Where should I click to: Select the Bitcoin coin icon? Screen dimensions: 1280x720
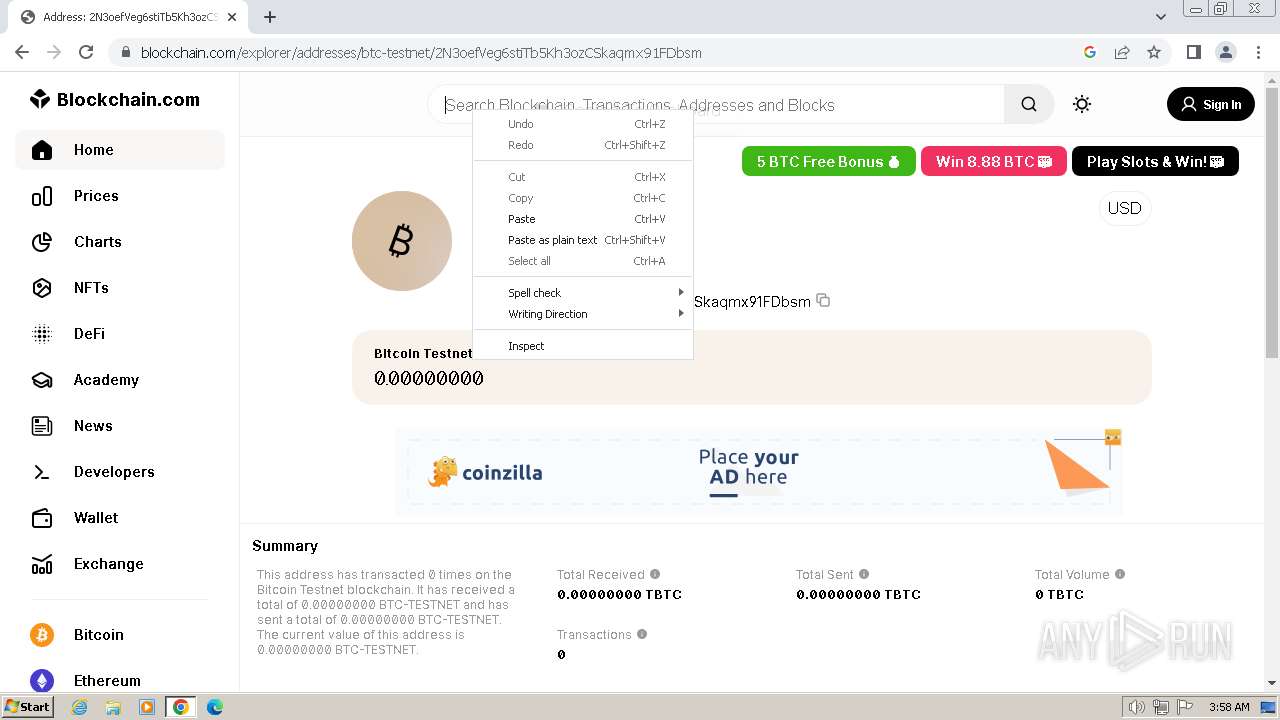42,635
